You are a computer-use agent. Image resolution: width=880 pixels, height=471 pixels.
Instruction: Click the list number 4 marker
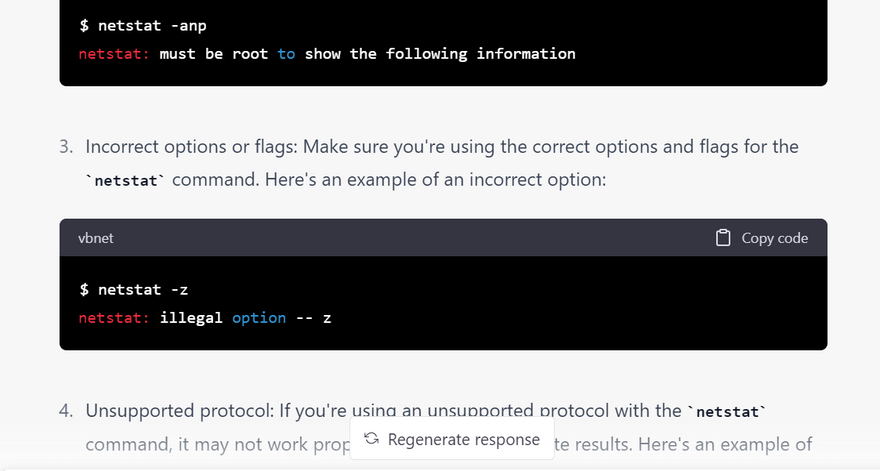65,411
